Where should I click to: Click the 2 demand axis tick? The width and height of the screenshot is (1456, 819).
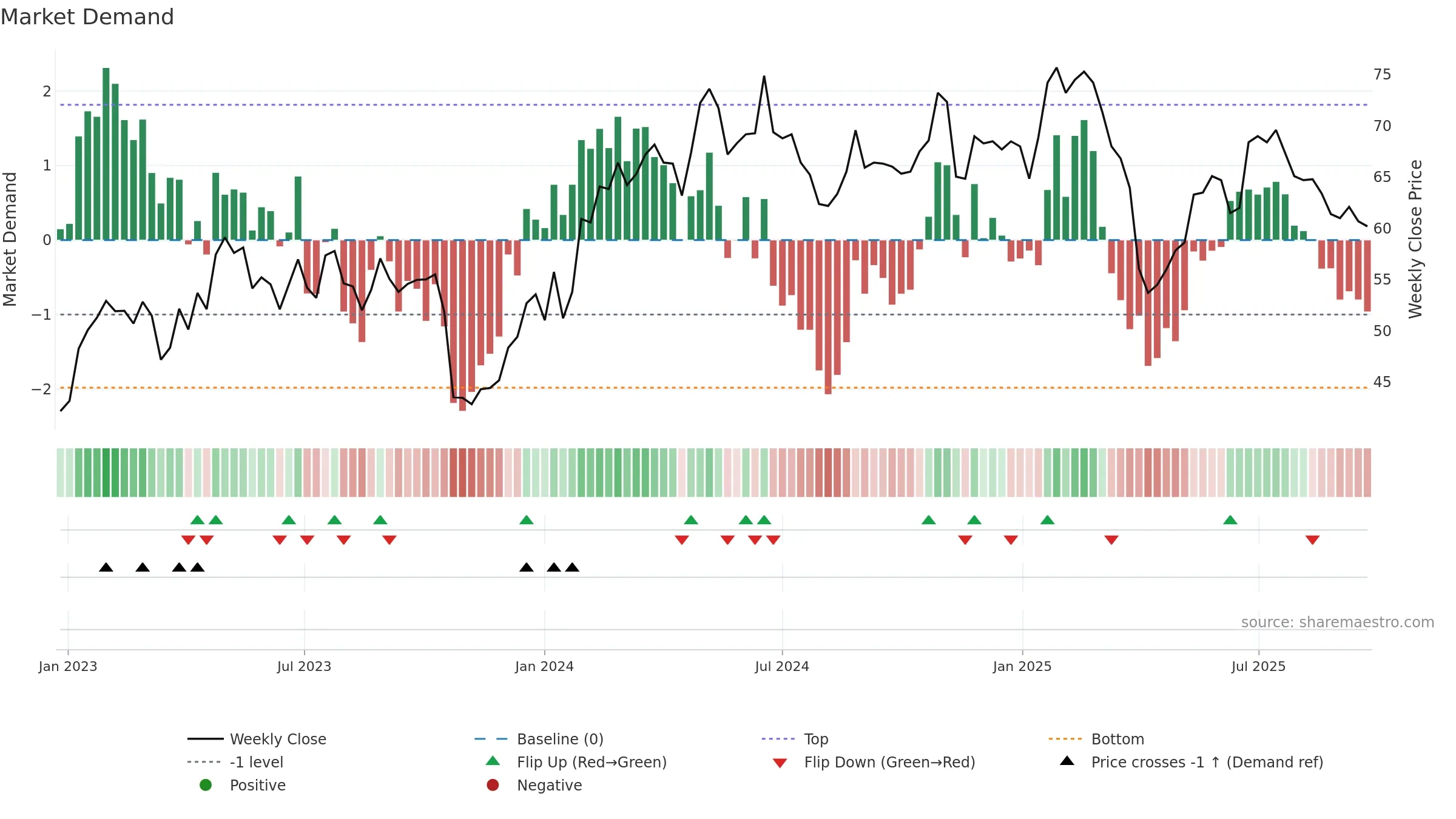(47, 92)
